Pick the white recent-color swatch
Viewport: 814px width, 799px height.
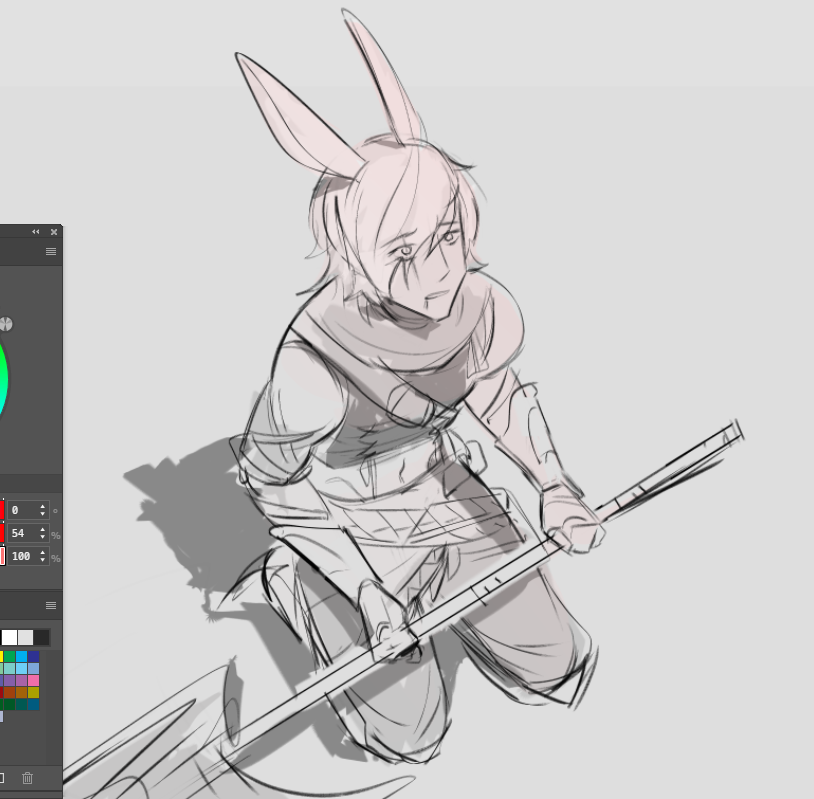[x=9, y=638]
